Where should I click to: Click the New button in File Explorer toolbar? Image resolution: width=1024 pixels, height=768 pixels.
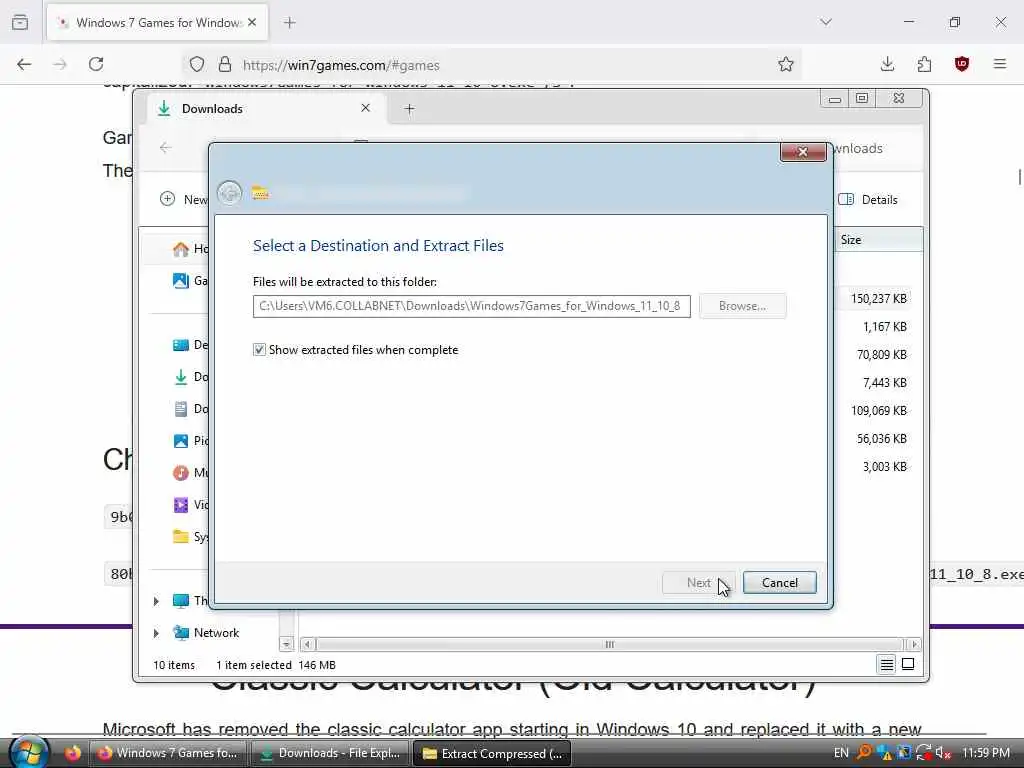click(x=184, y=199)
